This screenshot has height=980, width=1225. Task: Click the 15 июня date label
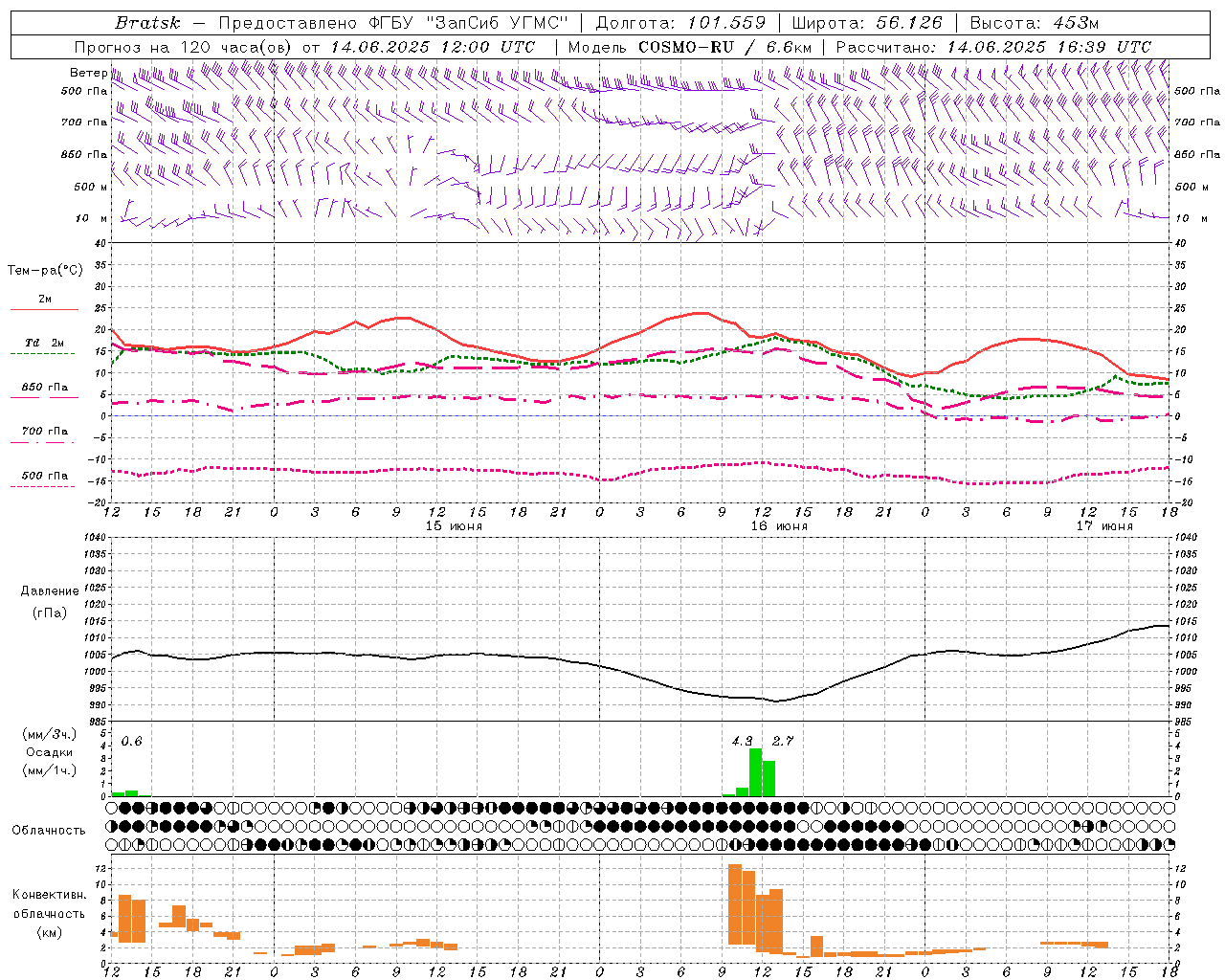[x=454, y=526]
